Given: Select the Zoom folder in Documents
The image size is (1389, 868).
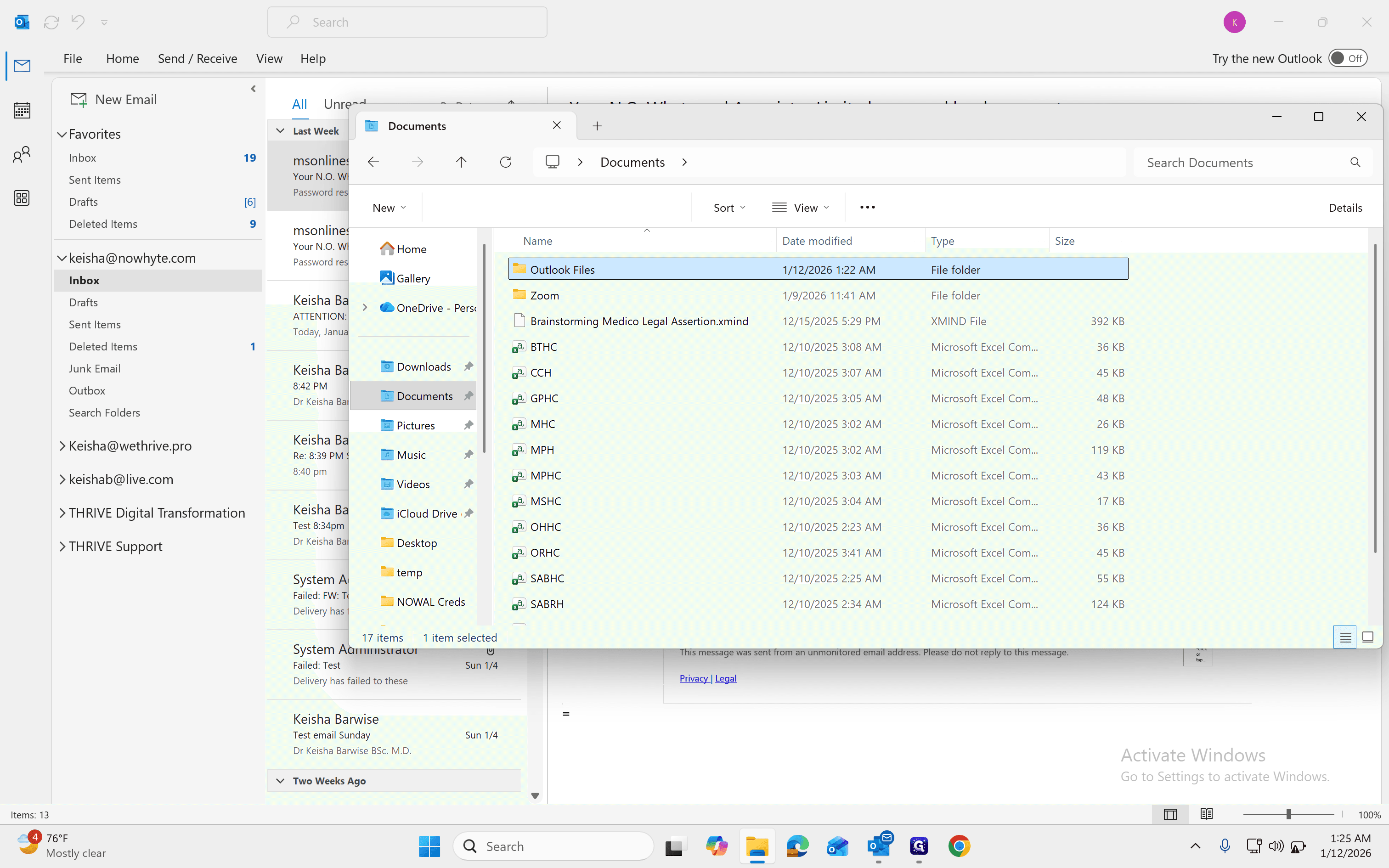Looking at the screenshot, I should pyautogui.click(x=818, y=295).
